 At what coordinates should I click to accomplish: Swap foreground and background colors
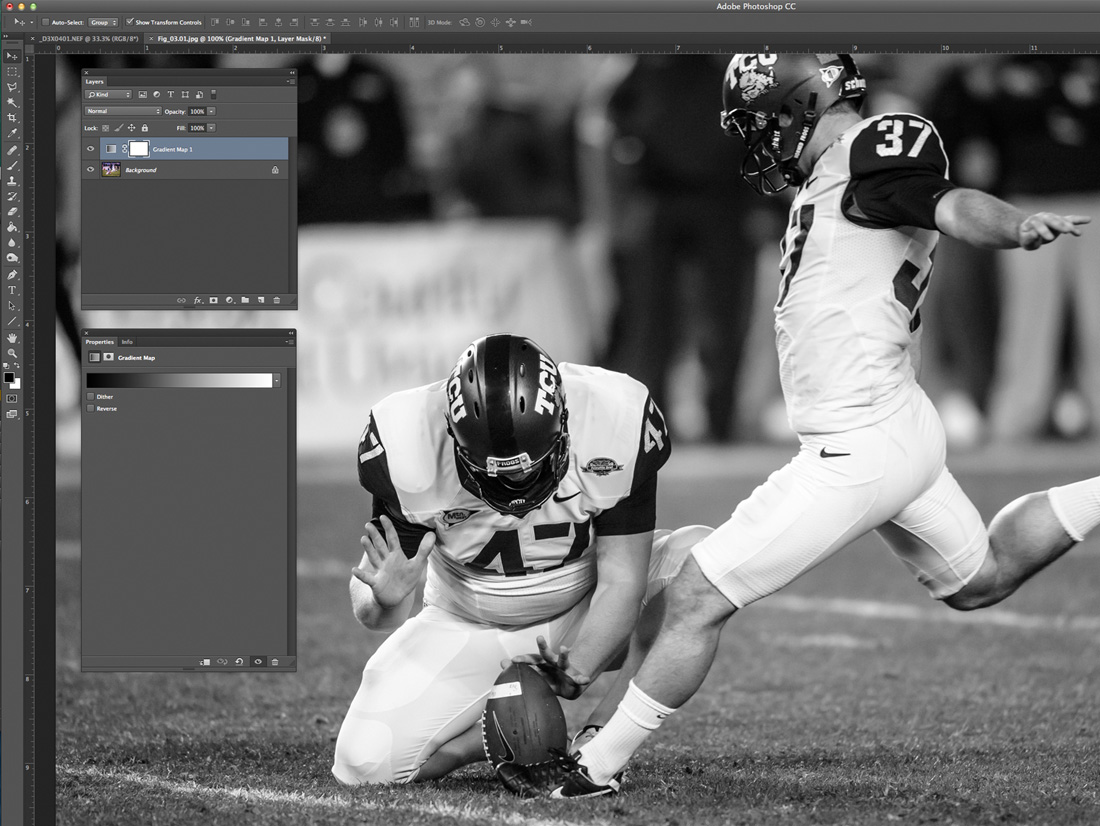click(17, 366)
